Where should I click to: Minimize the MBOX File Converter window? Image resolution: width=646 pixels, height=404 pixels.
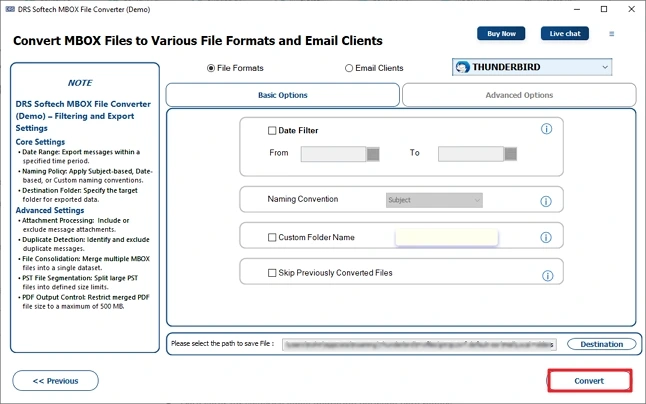coord(577,9)
